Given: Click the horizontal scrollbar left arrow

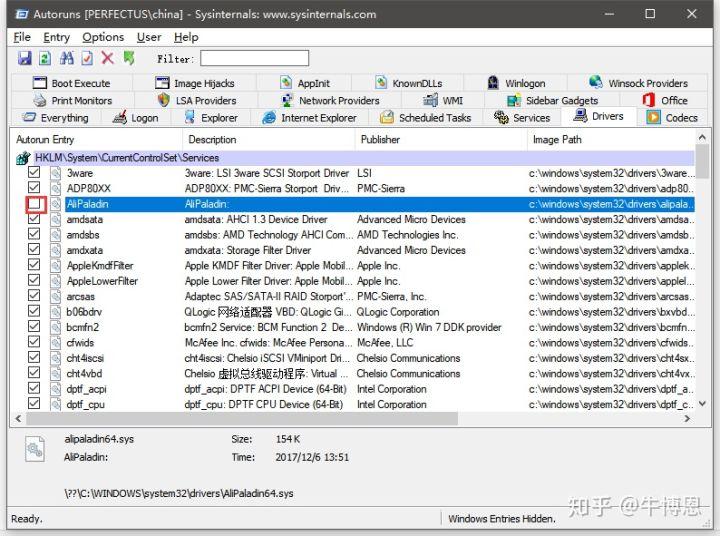Looking at the screenshot, I should pyautogui.click(x=18, y=418).
